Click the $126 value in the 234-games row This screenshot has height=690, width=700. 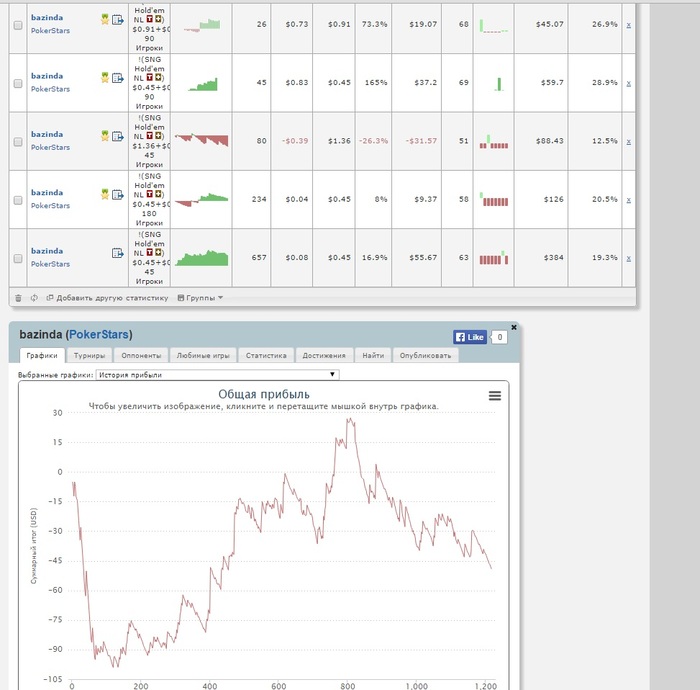tap(554, 199)
